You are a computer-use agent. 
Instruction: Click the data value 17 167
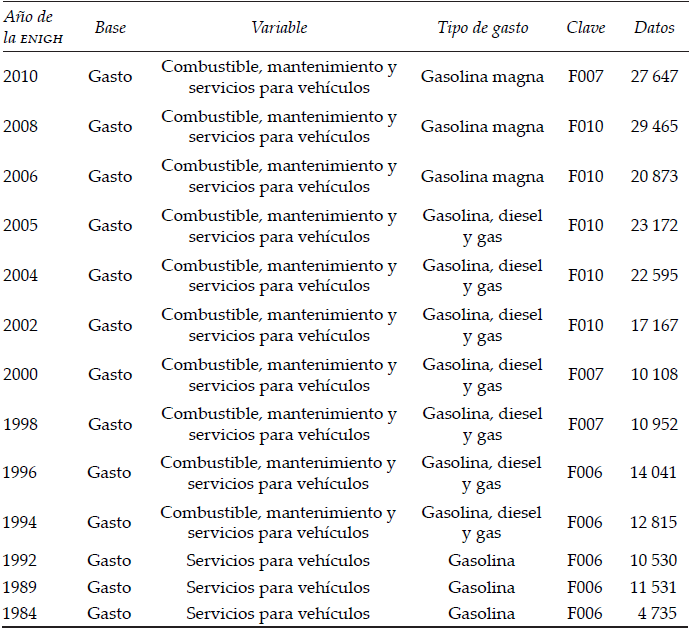pos(654,325)
